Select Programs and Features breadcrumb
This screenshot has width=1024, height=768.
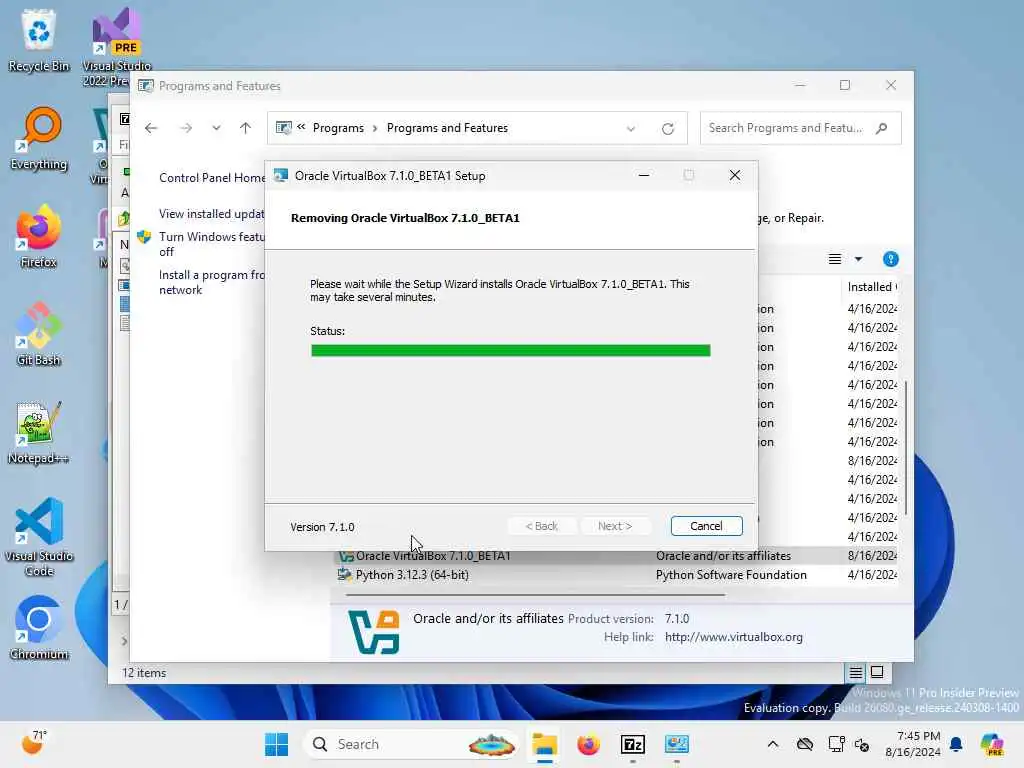click(447, 128)
